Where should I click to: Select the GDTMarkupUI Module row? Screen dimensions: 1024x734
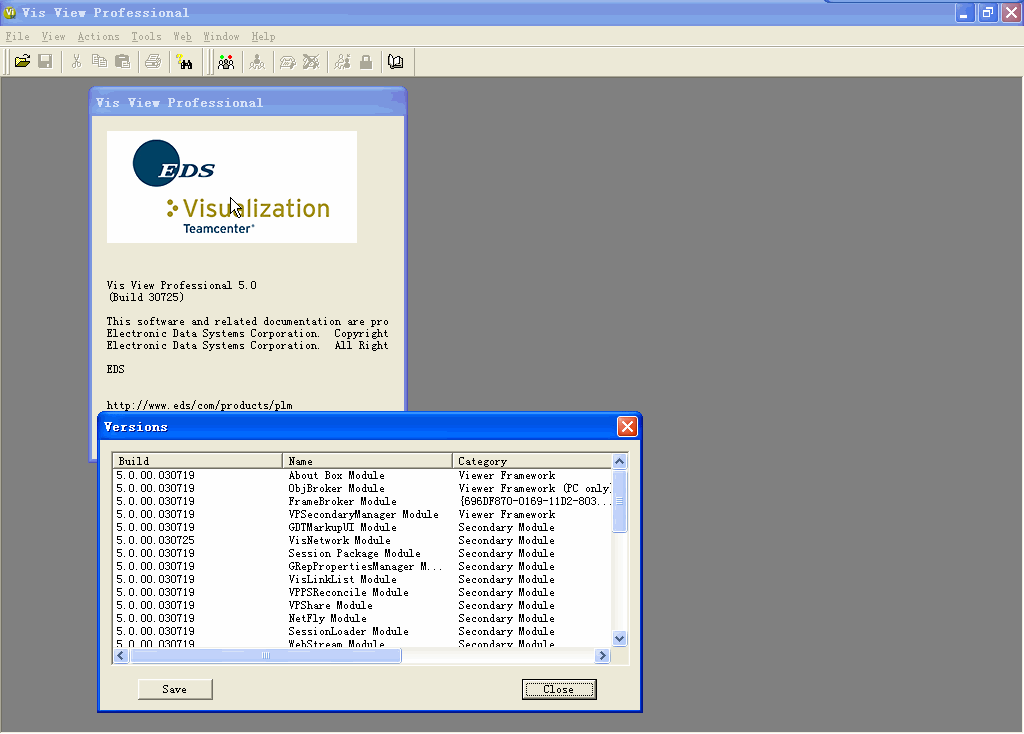[x=362, y=528]
